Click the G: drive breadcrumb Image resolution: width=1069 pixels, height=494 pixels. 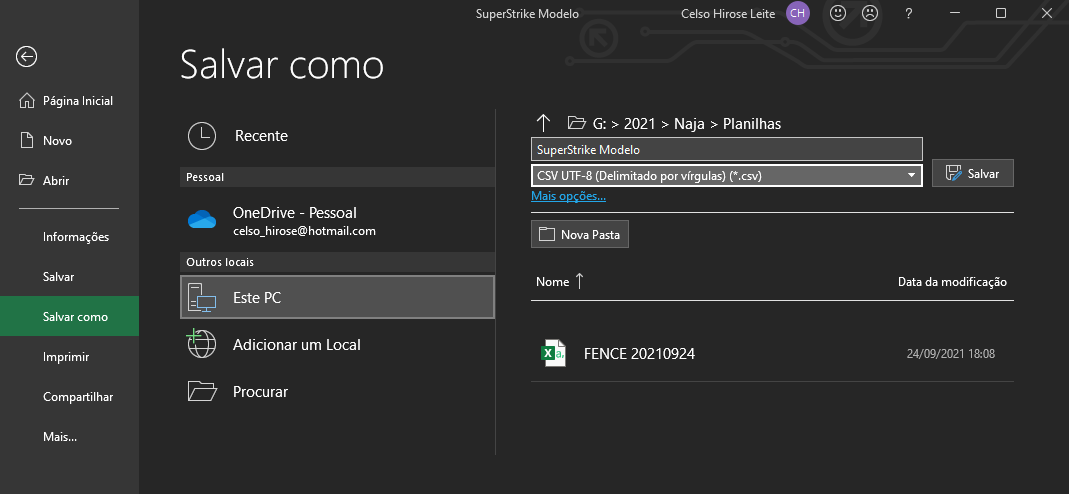[599, 124]
